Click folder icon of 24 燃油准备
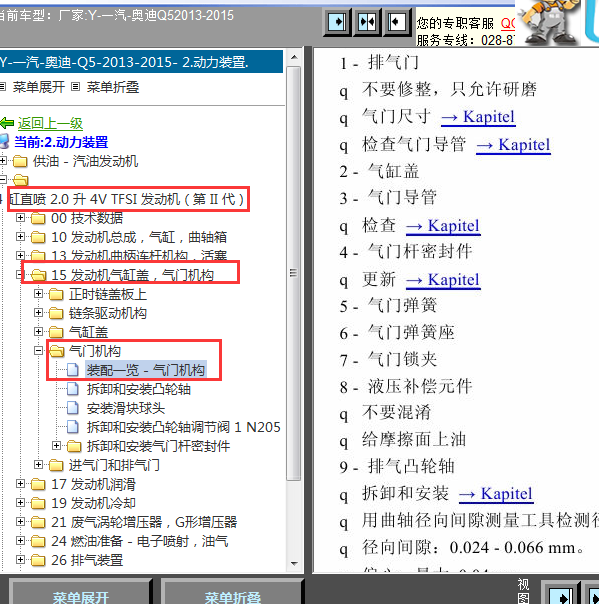 click(x=38, y=541)
